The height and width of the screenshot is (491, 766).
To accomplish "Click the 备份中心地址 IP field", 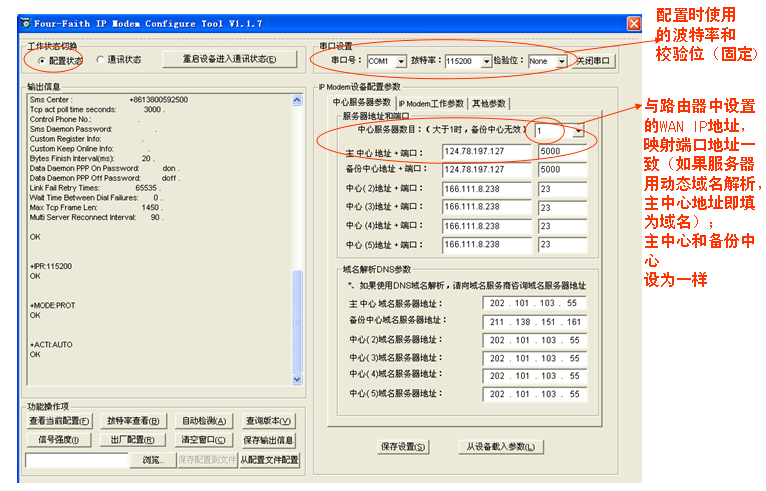I will click(x=487, y=170).
